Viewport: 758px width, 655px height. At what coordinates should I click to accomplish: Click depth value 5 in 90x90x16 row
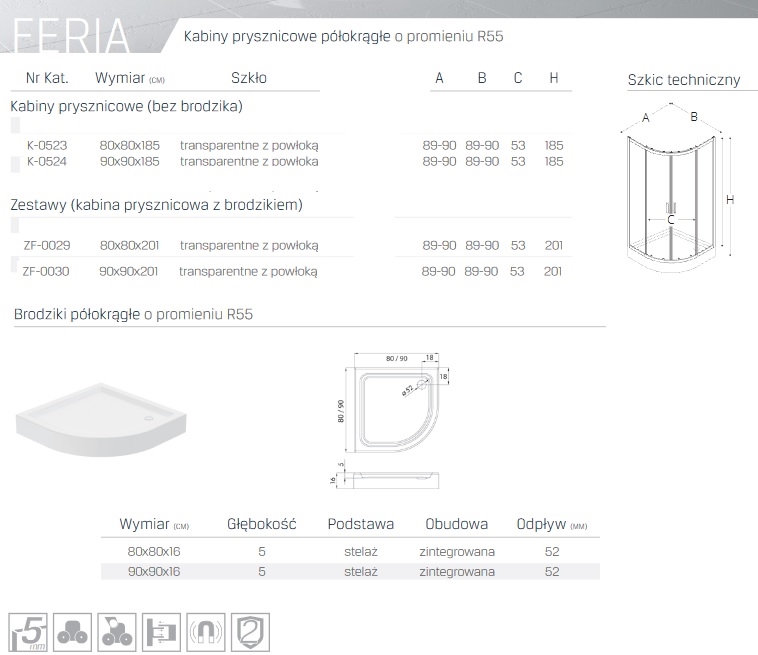262,571
